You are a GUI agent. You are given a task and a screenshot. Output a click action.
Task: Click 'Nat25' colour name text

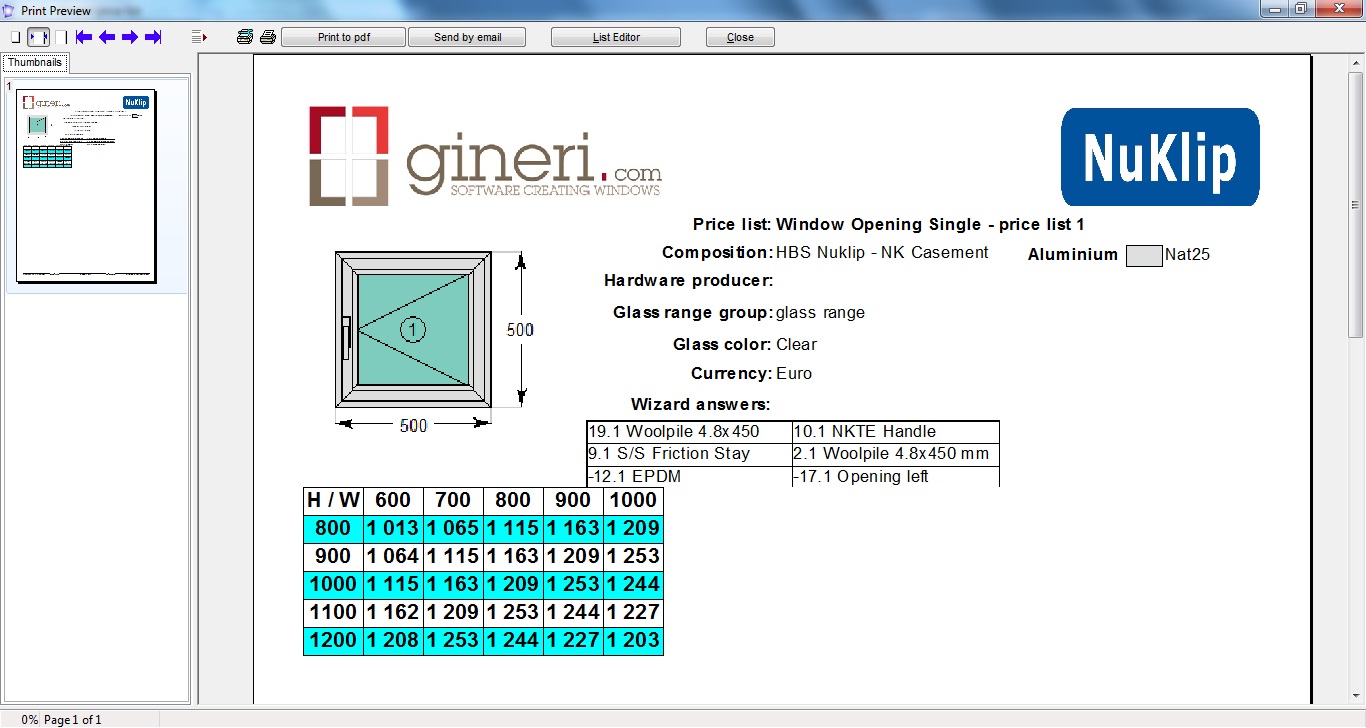[x=1188, y=255]
